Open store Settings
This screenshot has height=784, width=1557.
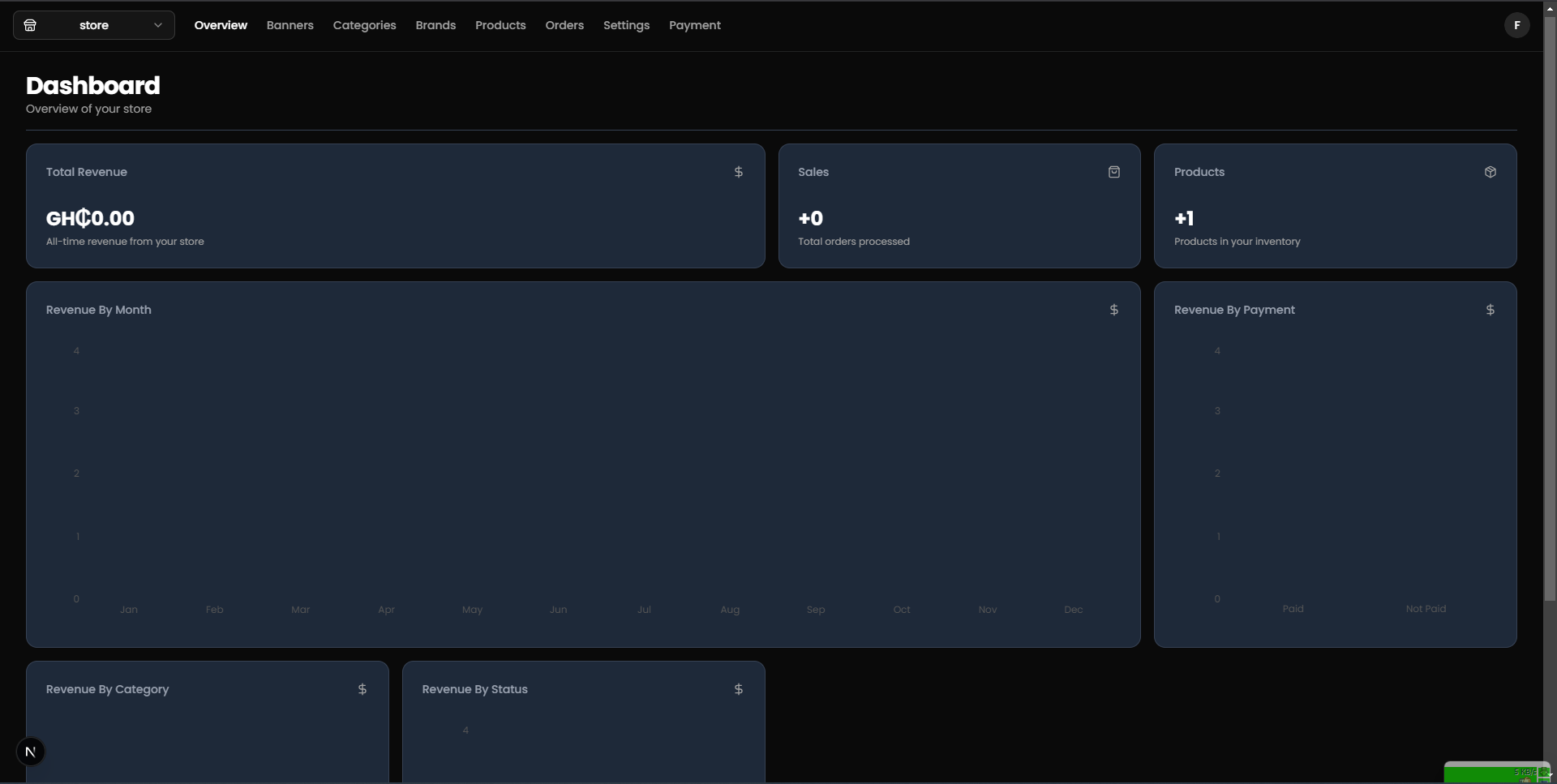click(x=626, y=25)
